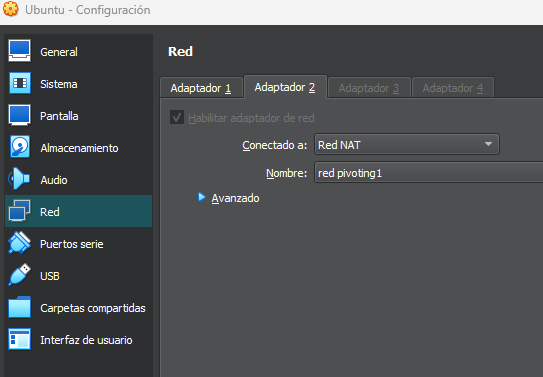Click the Avanzado label
This screenshot has height=377, width=543.
(235, 198)
